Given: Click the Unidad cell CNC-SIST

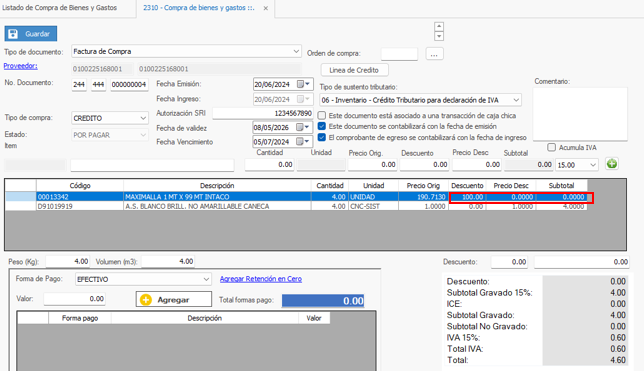Looking at the screenshot, I should pyautogui.click(x=373, y=206).
